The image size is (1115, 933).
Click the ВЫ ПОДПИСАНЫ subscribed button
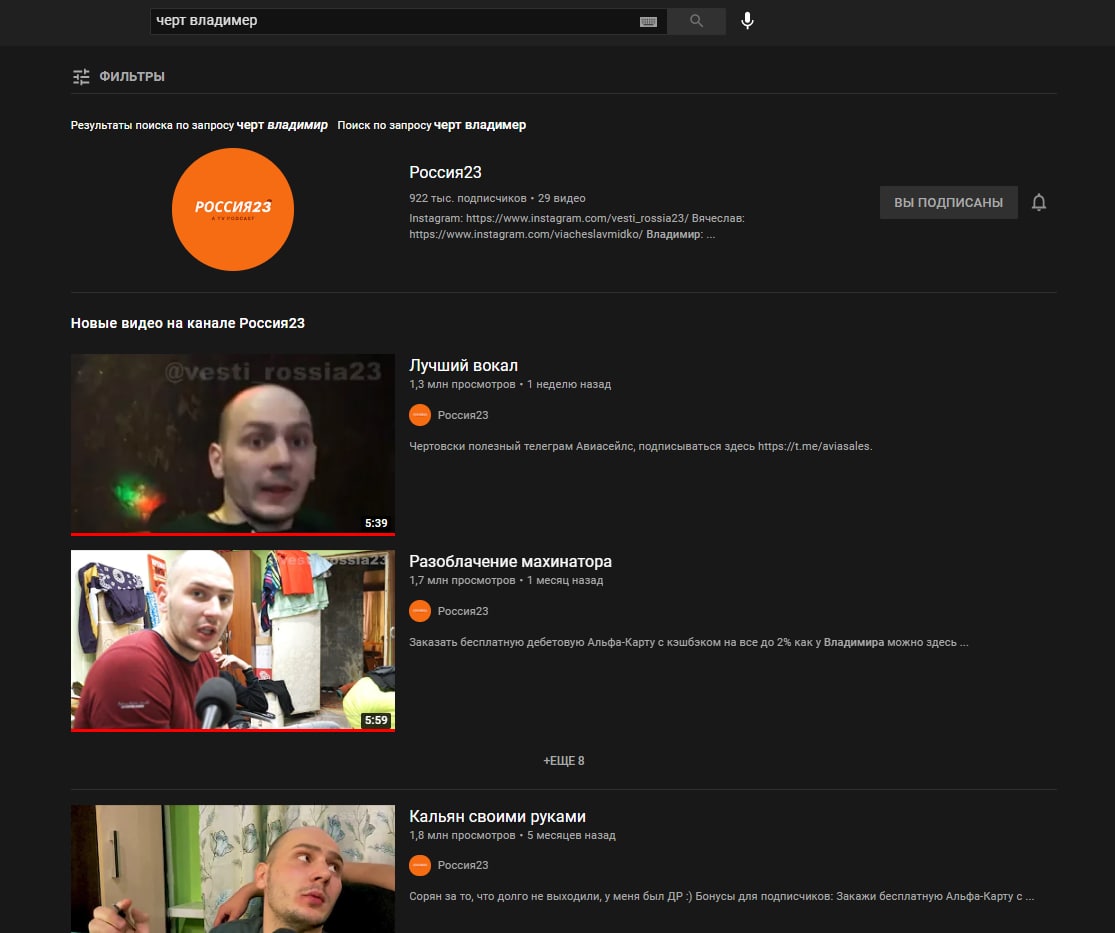[949, 203]
